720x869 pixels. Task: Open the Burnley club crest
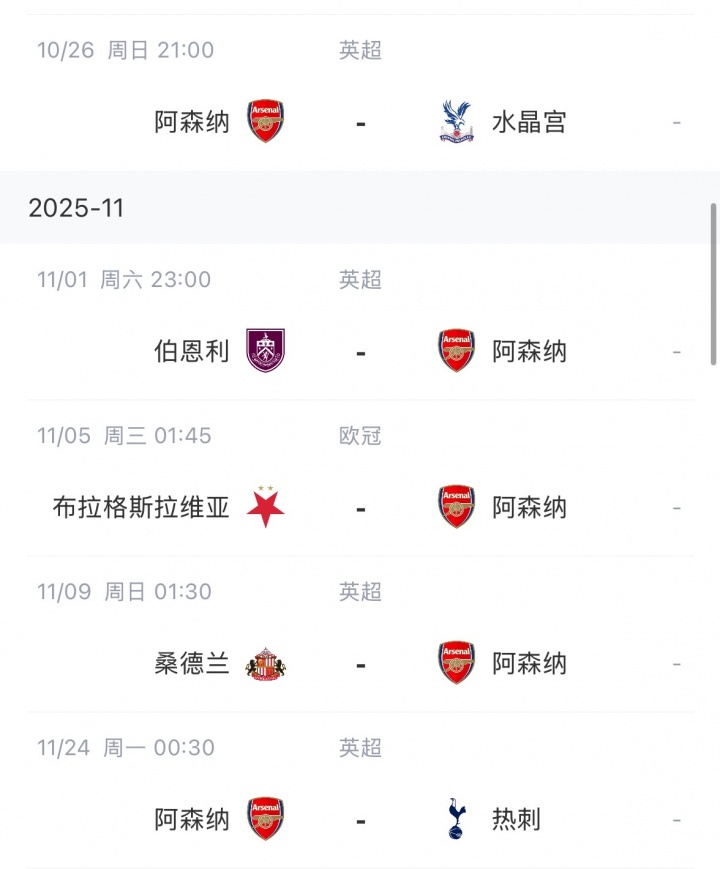265,351
